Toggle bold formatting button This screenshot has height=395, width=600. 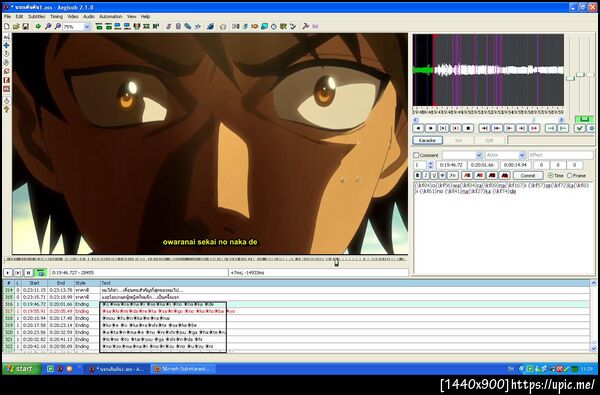(417, 175)
